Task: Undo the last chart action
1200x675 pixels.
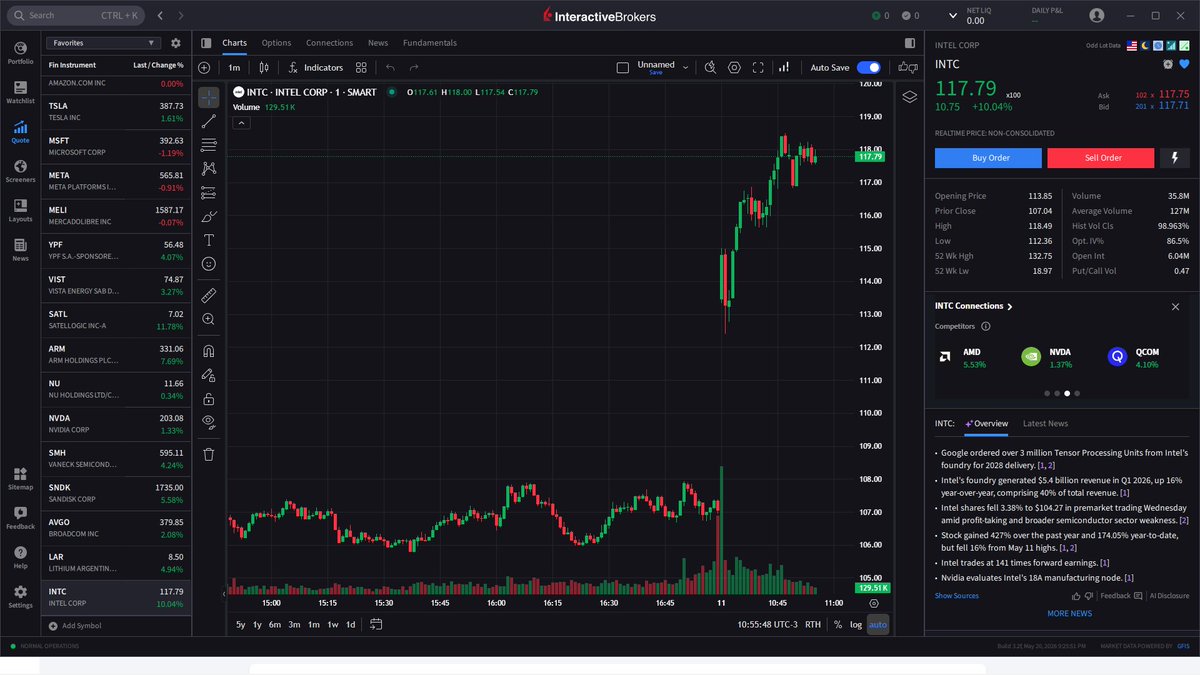Action: pos(390,68)
